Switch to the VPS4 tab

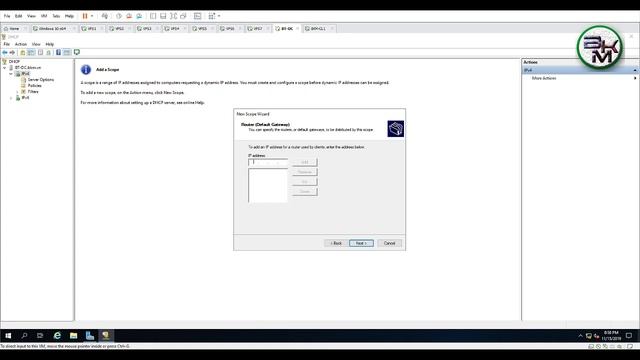point(175,29)
